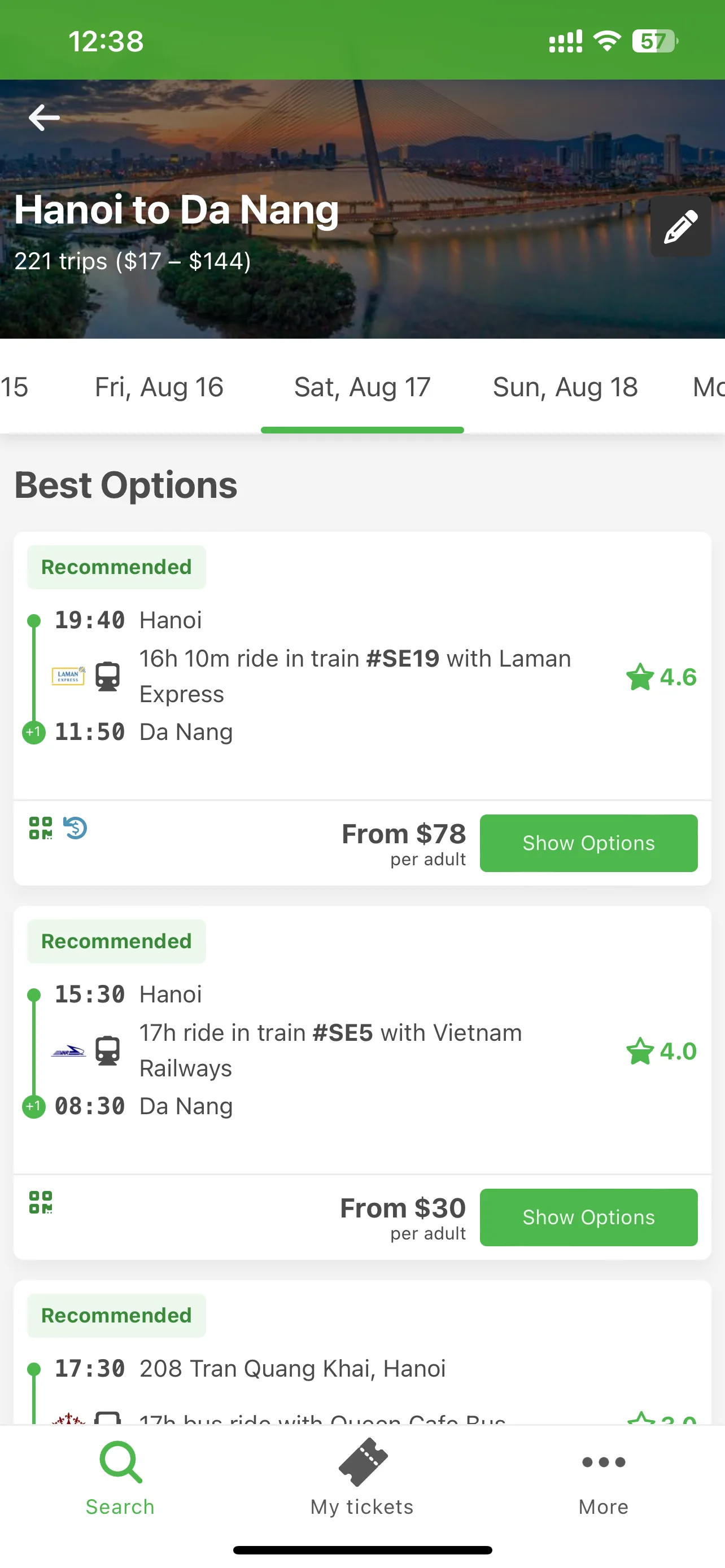
Task: Open the edit search pencil icon
Action: point(680,226)
